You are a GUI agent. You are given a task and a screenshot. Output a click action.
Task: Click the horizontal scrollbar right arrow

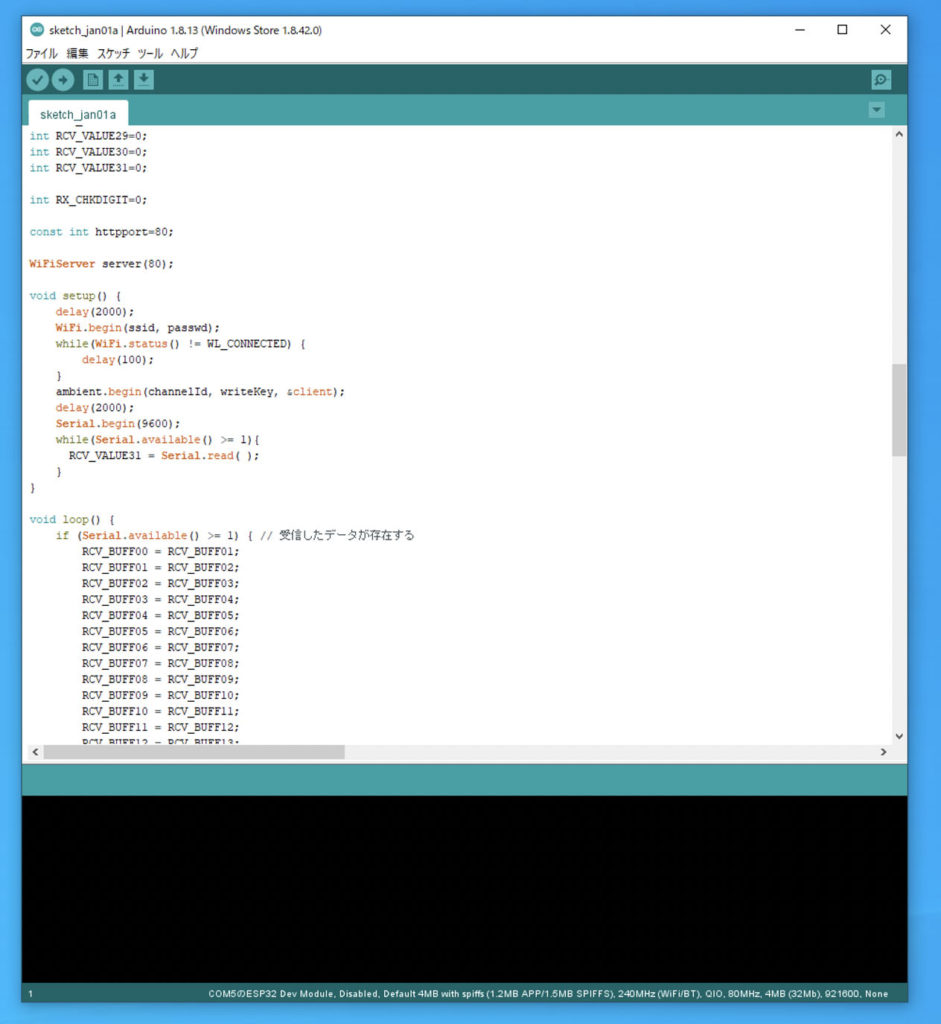tap(884, 752)
